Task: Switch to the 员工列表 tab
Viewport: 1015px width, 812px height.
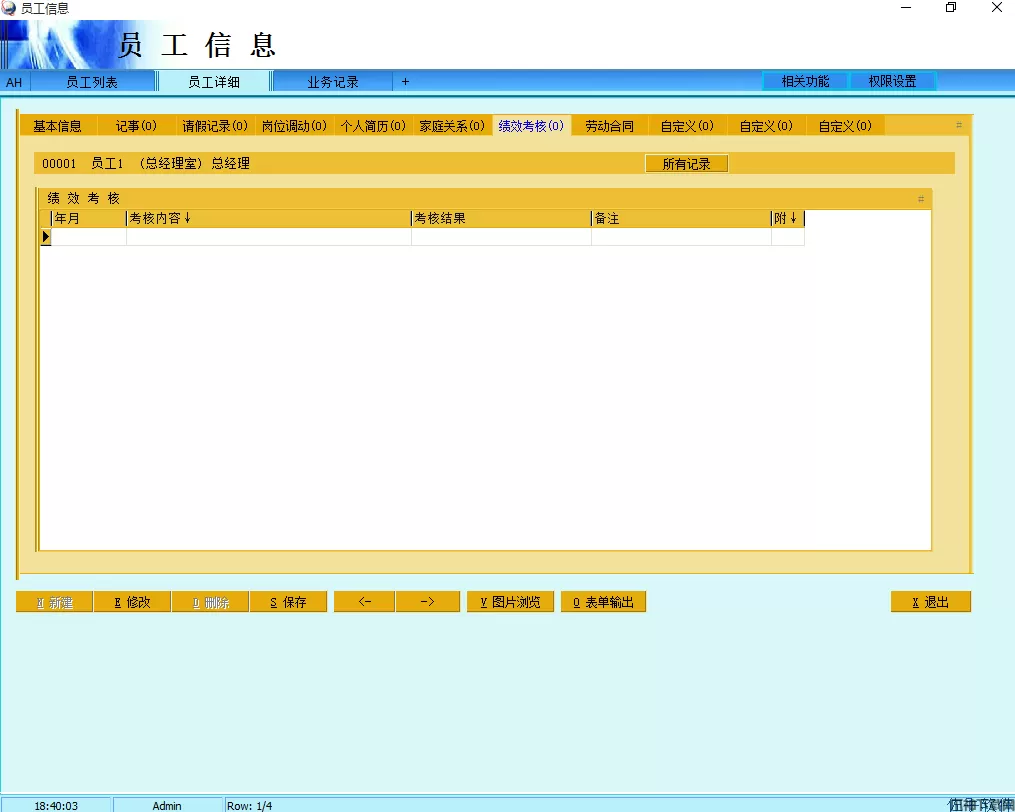Action: [x=92, y=82]
